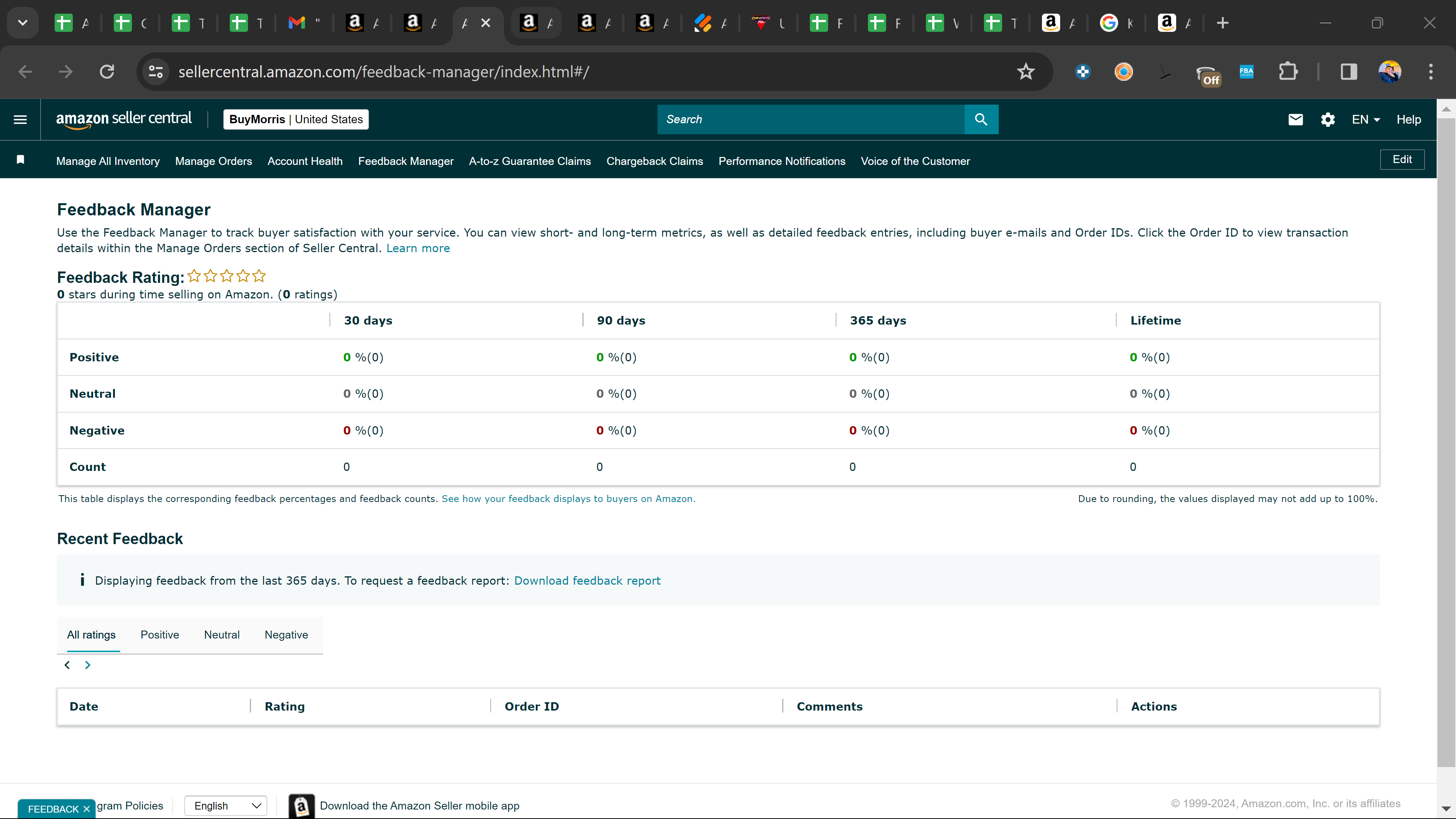
Task: Bookmark this page with star icon
Action: click(x=1025, y=72)
